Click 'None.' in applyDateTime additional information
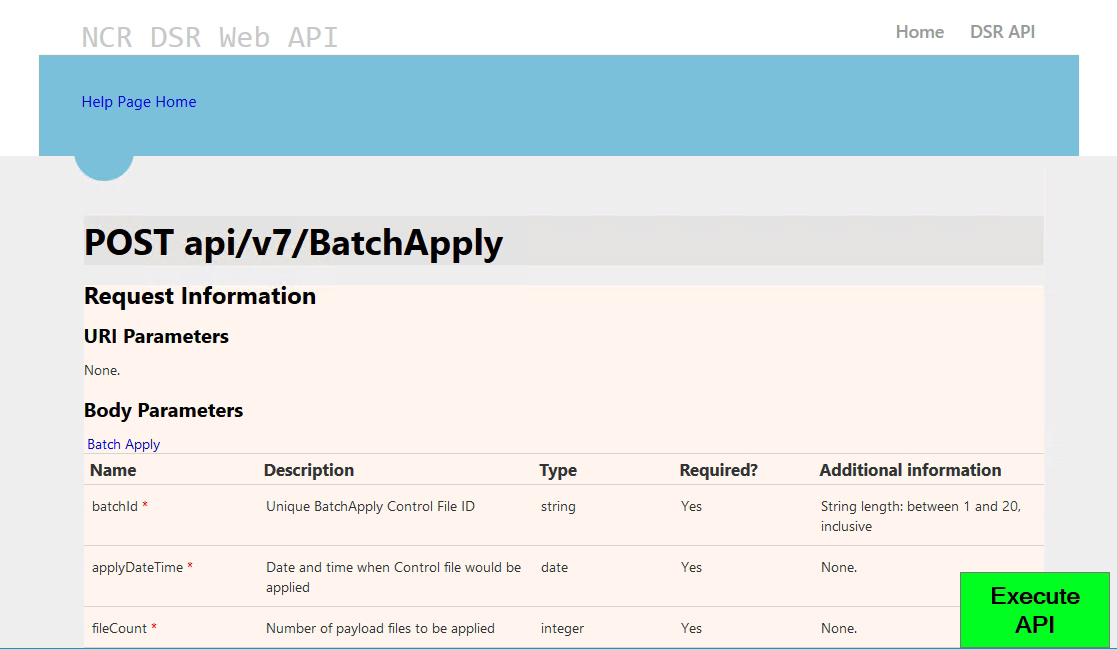The height and width of the screenshot is (649, 1117). pyautogui.click(x=838, y=568)
